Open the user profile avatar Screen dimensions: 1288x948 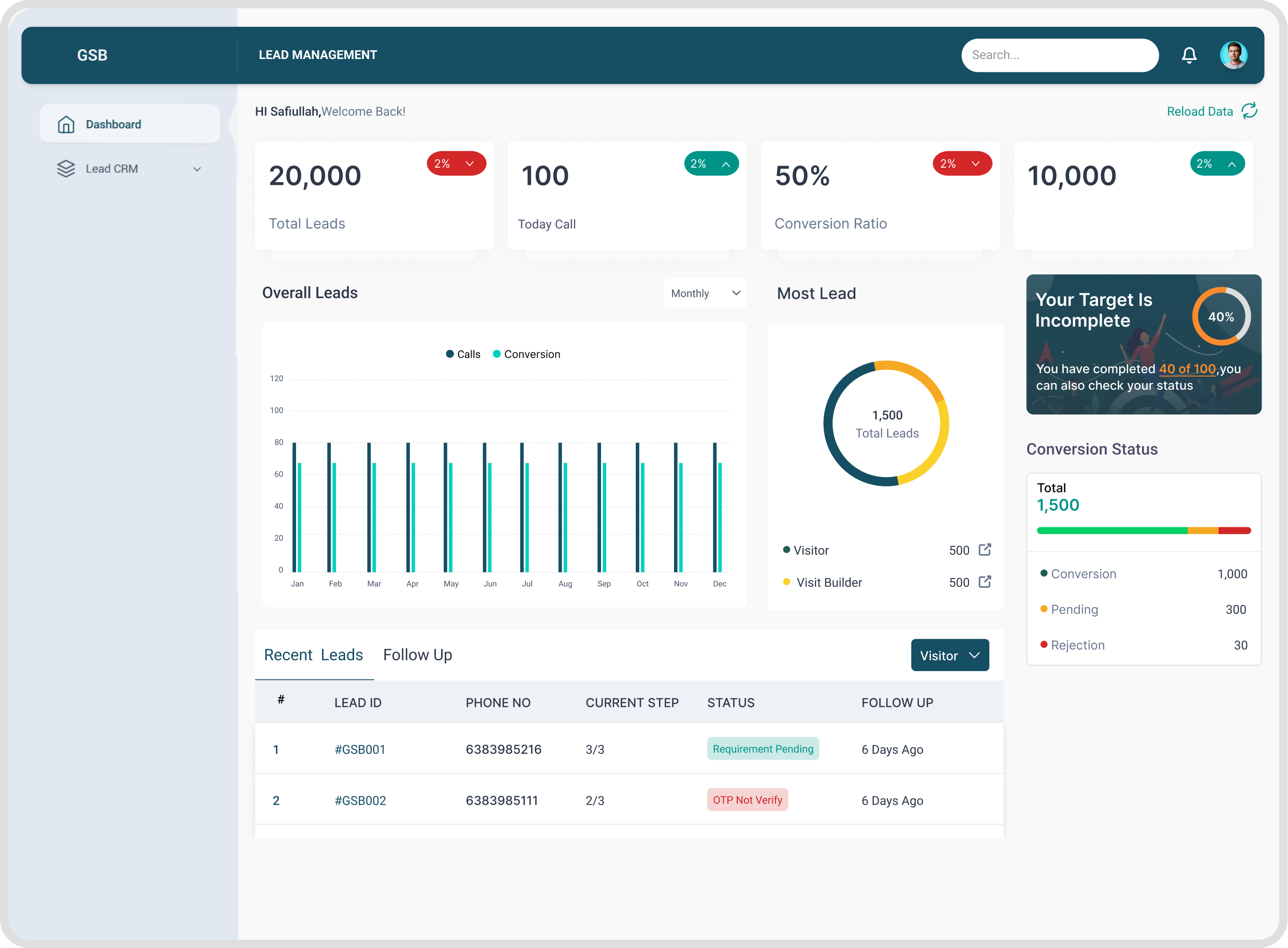coord(1233,55)
